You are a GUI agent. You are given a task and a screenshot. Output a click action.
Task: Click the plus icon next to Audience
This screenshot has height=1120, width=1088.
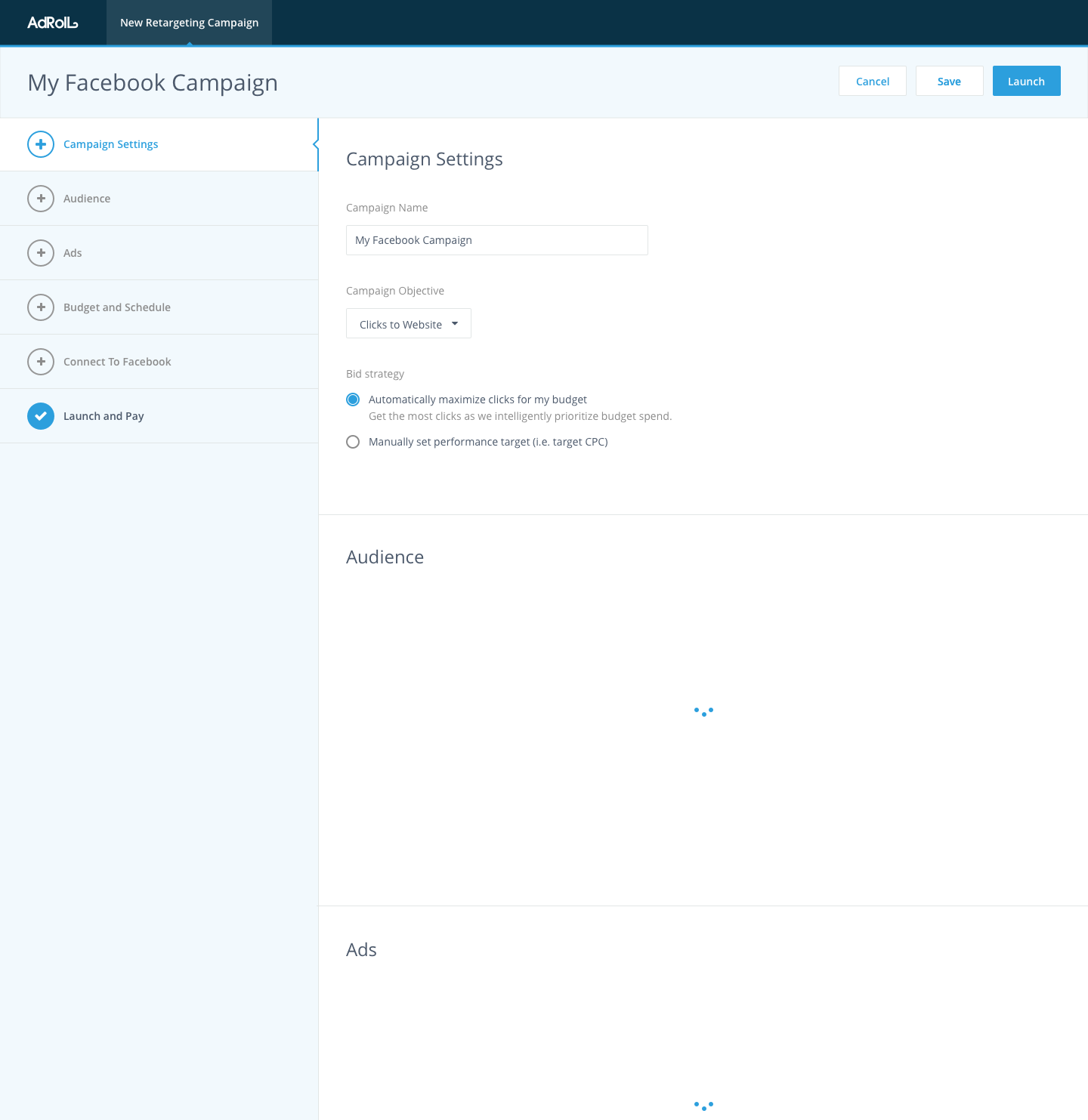(x=41, y=199)
